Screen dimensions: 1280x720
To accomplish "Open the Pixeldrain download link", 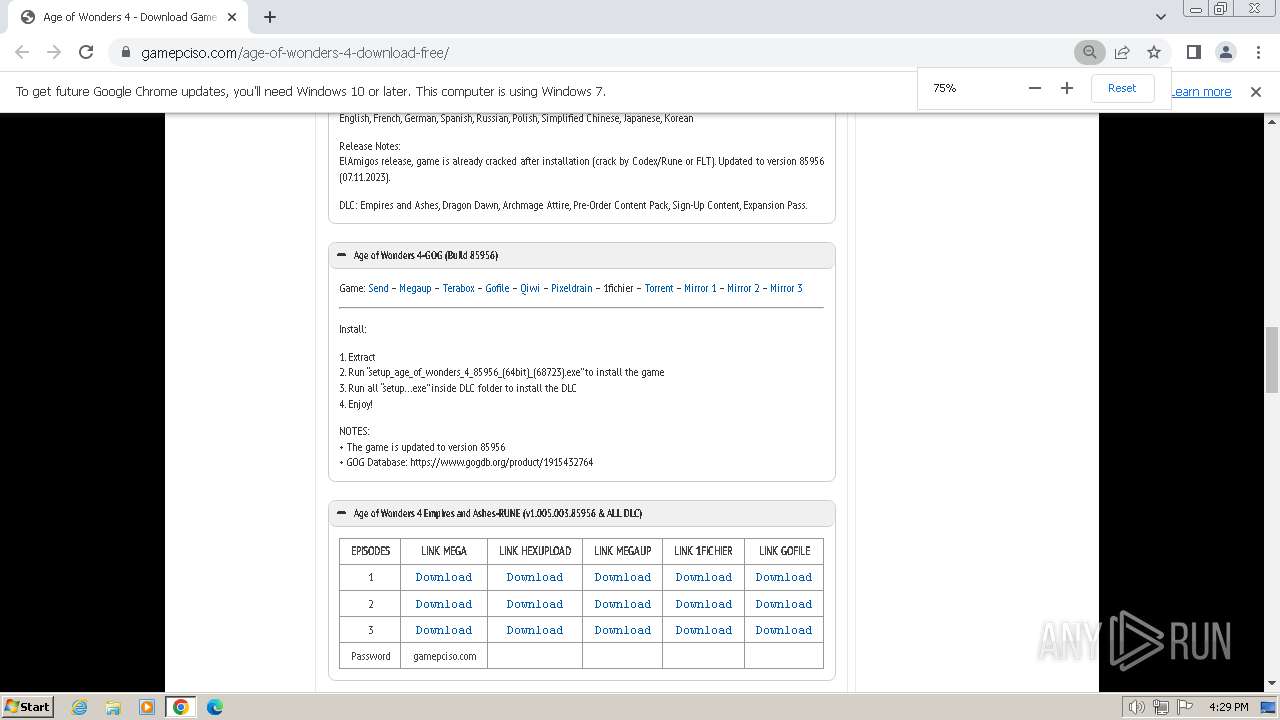I will click(572, 288).
